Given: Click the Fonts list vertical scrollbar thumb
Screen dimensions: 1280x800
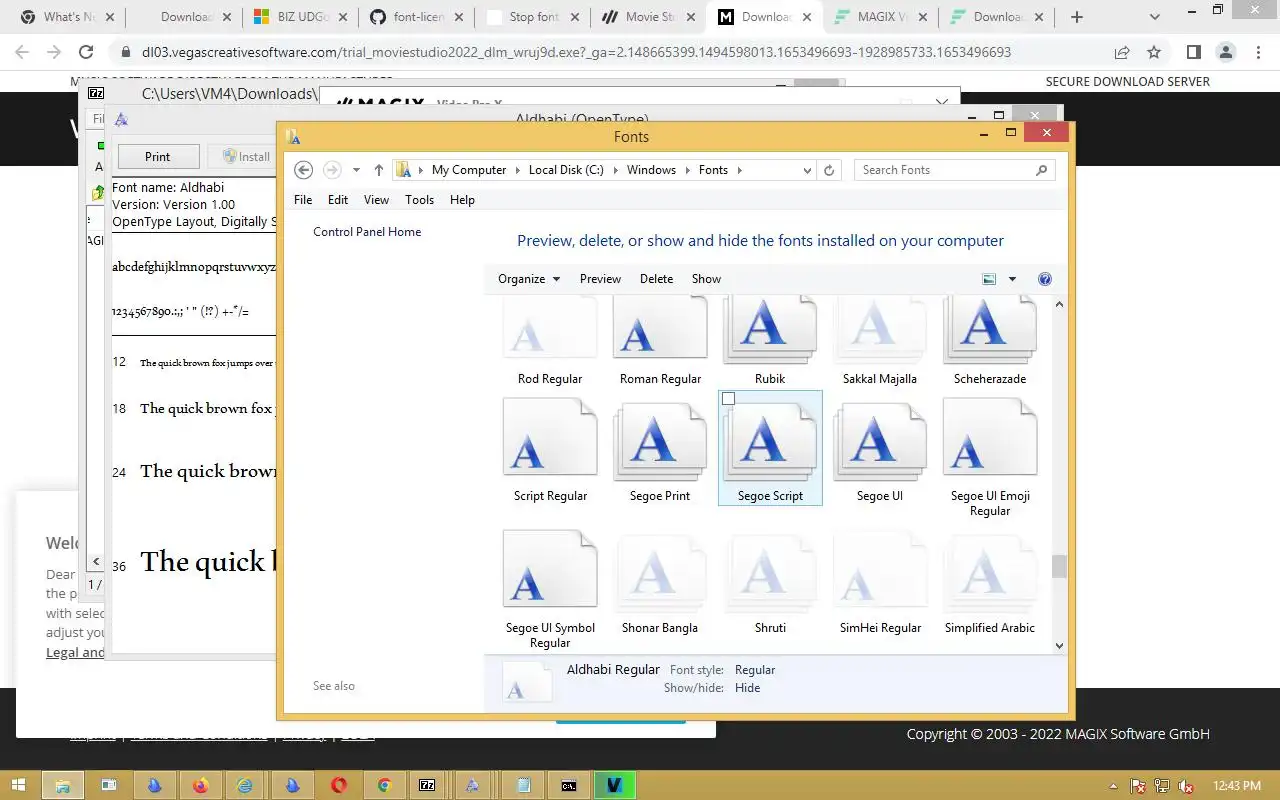Looking at the screenshot, I should pos(1059,566).
